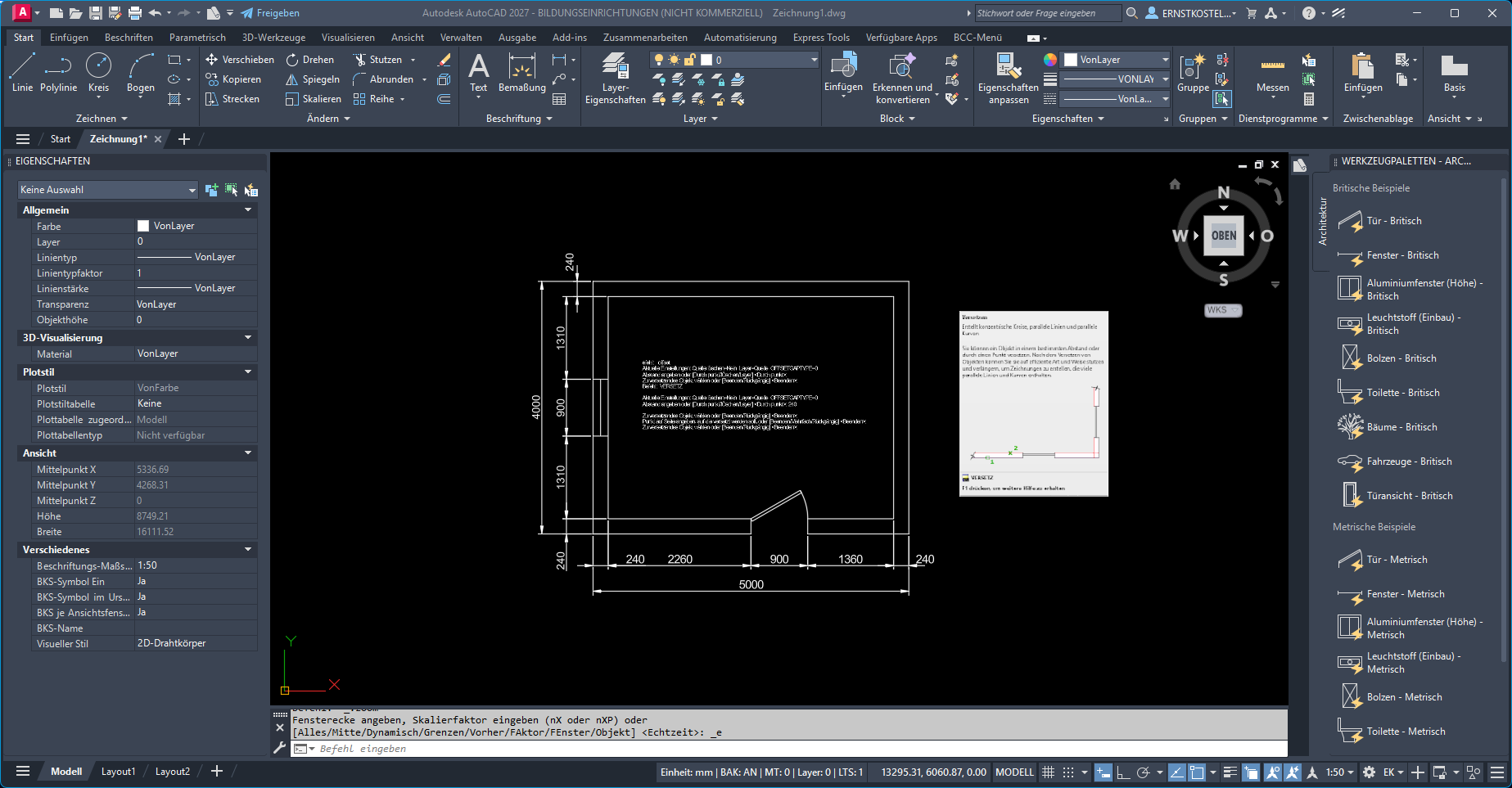Screen dimensions: 1512x788
Task: Open Layer-Eigenschaften manager
Action: tap(615, 79)
